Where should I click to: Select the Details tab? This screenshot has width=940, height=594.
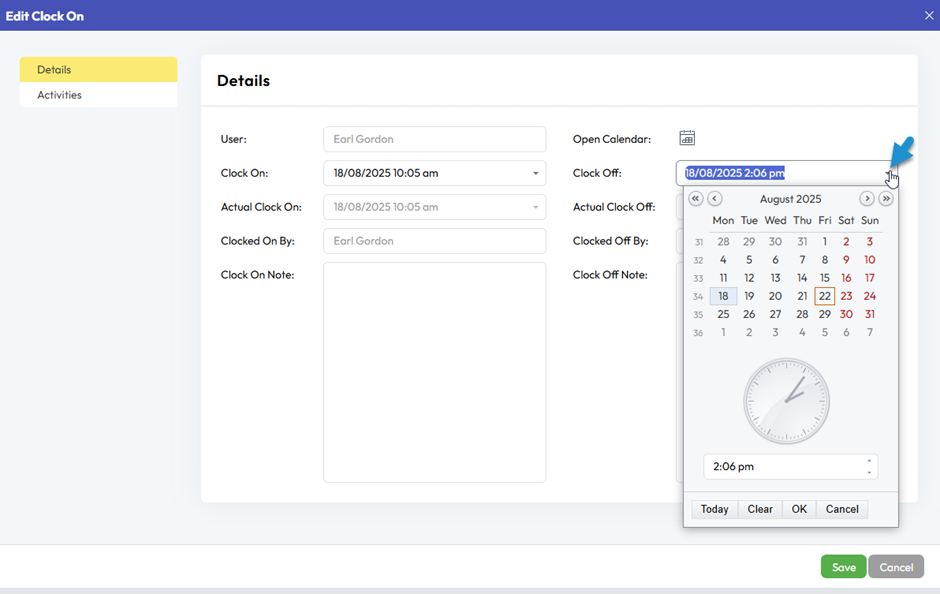coord(98,70)
